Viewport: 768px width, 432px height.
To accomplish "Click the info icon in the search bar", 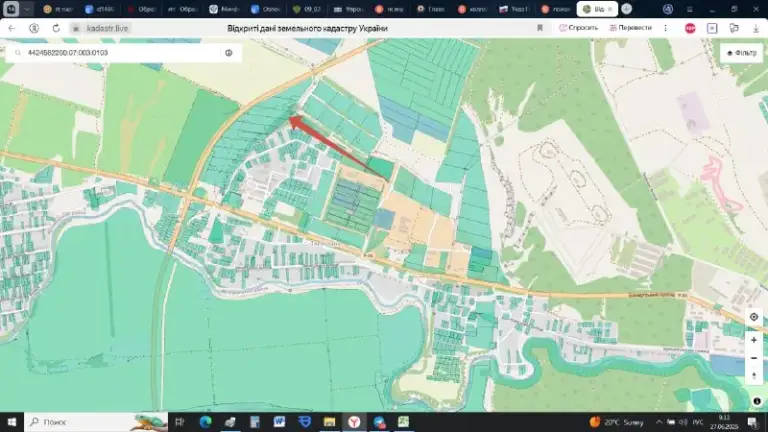I will pos(229,52).
